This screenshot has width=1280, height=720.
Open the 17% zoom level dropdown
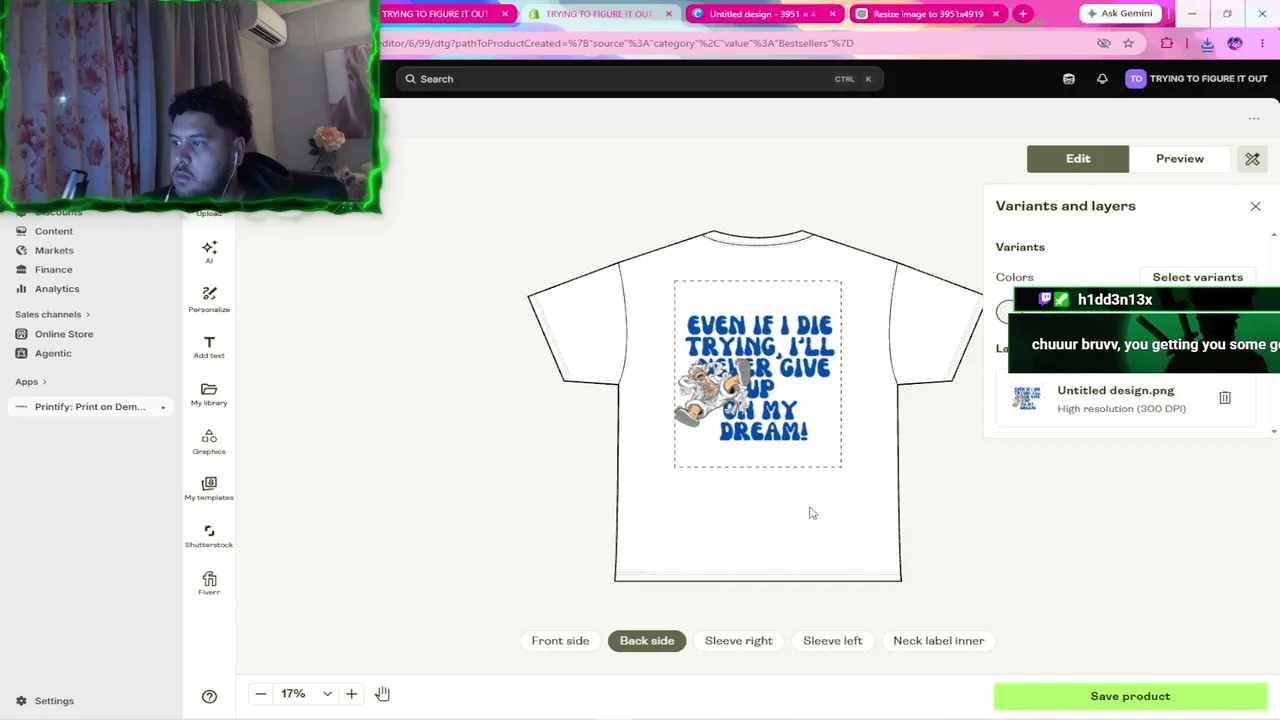click(306, 694)
